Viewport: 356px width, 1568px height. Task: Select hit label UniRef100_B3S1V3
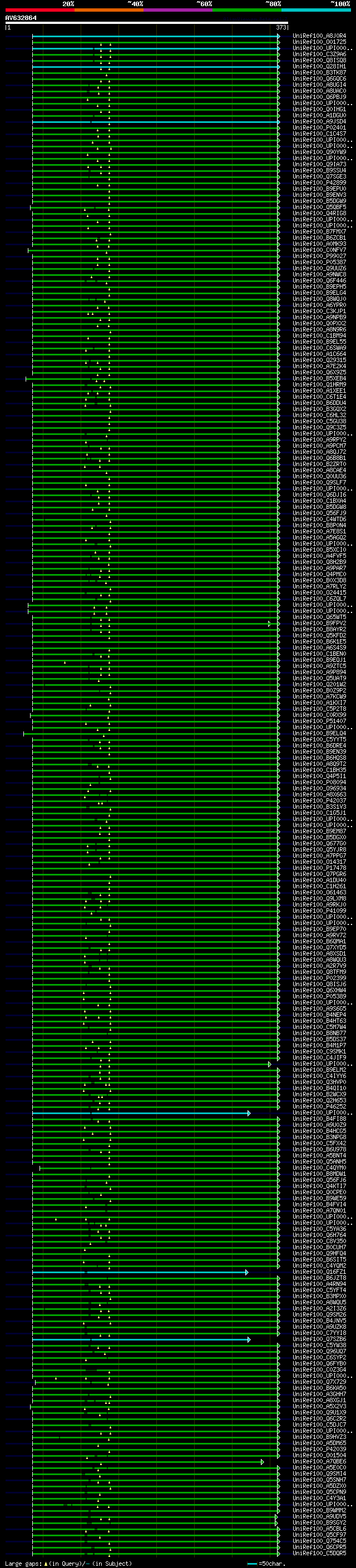319,807
